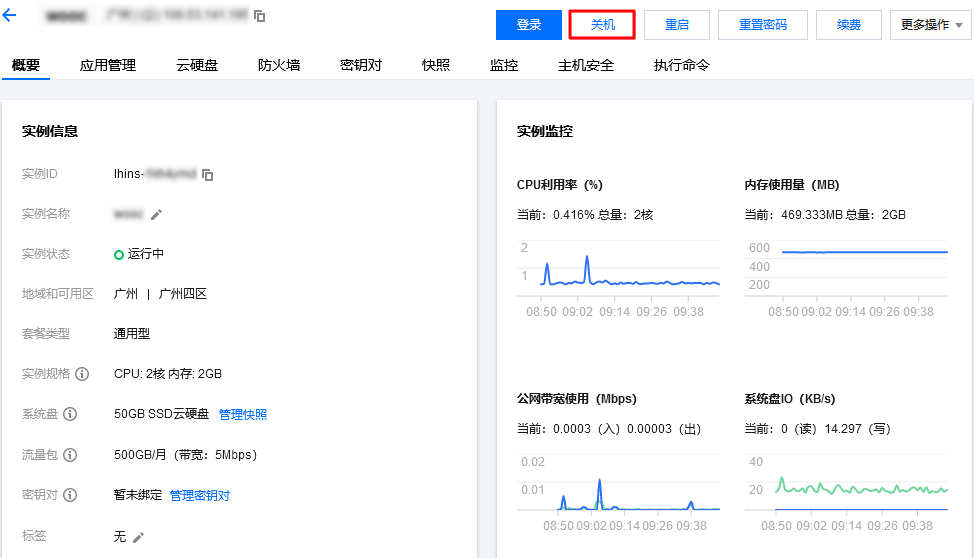Click info icon beside 实例规格
The width and height of the screenshot is (974, 558).
82,374
